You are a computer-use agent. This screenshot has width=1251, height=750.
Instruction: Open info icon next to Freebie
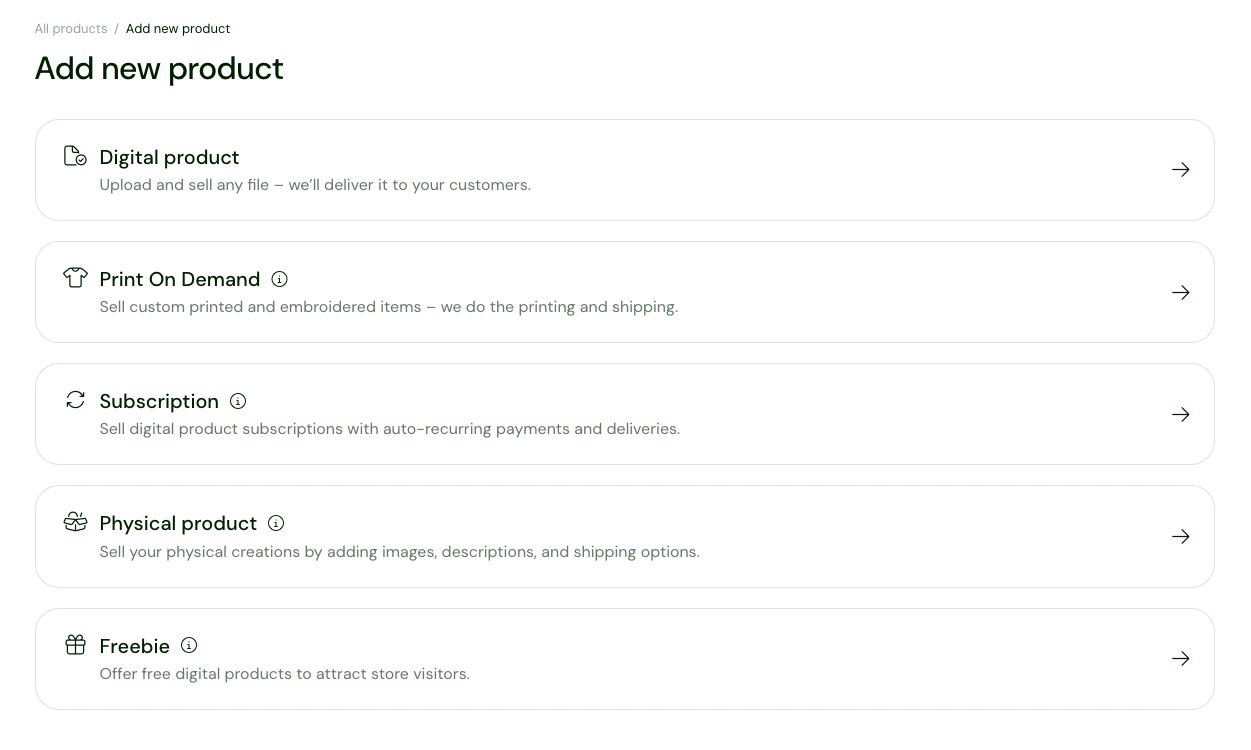189,646
